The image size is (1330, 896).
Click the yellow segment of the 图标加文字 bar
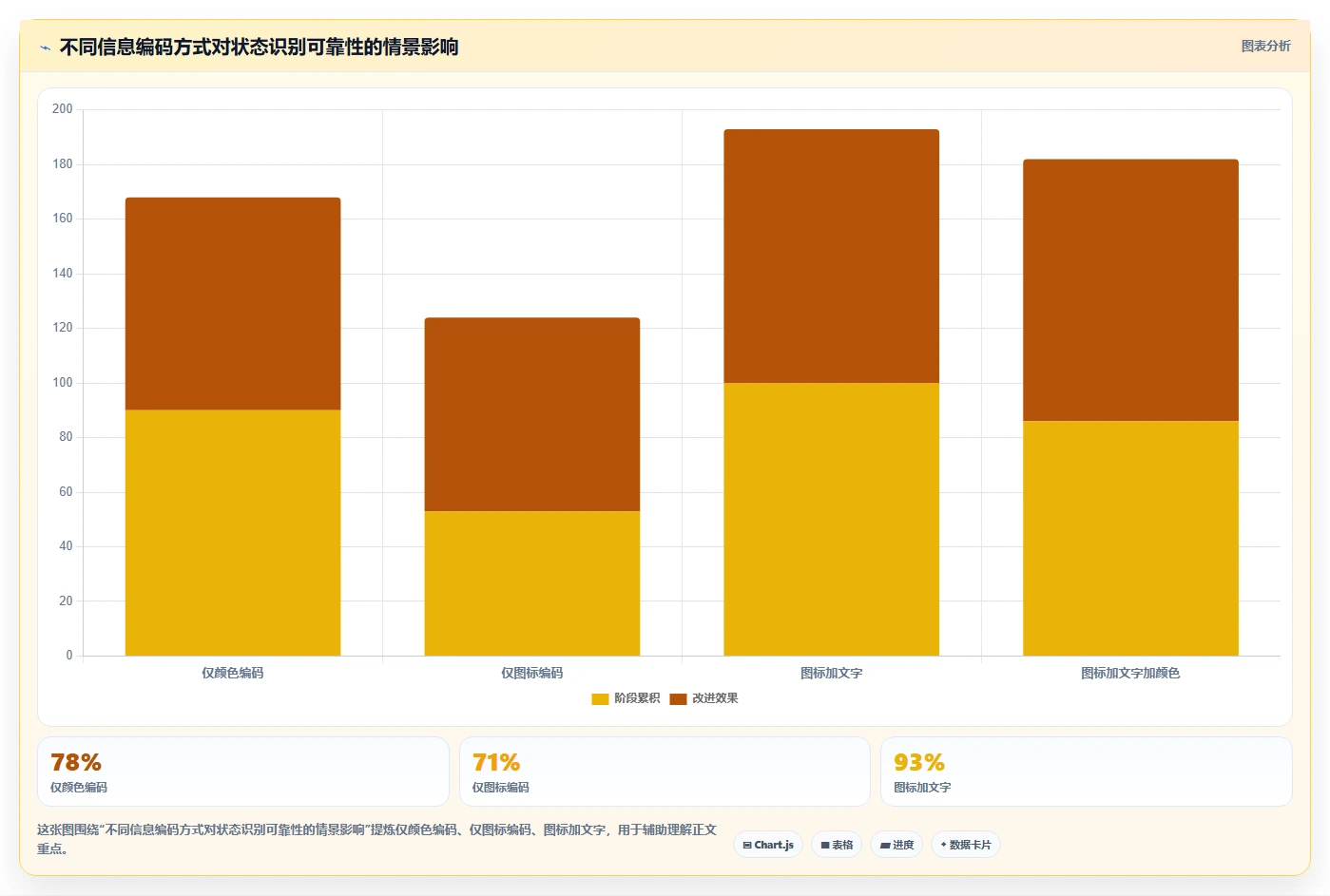832,520
